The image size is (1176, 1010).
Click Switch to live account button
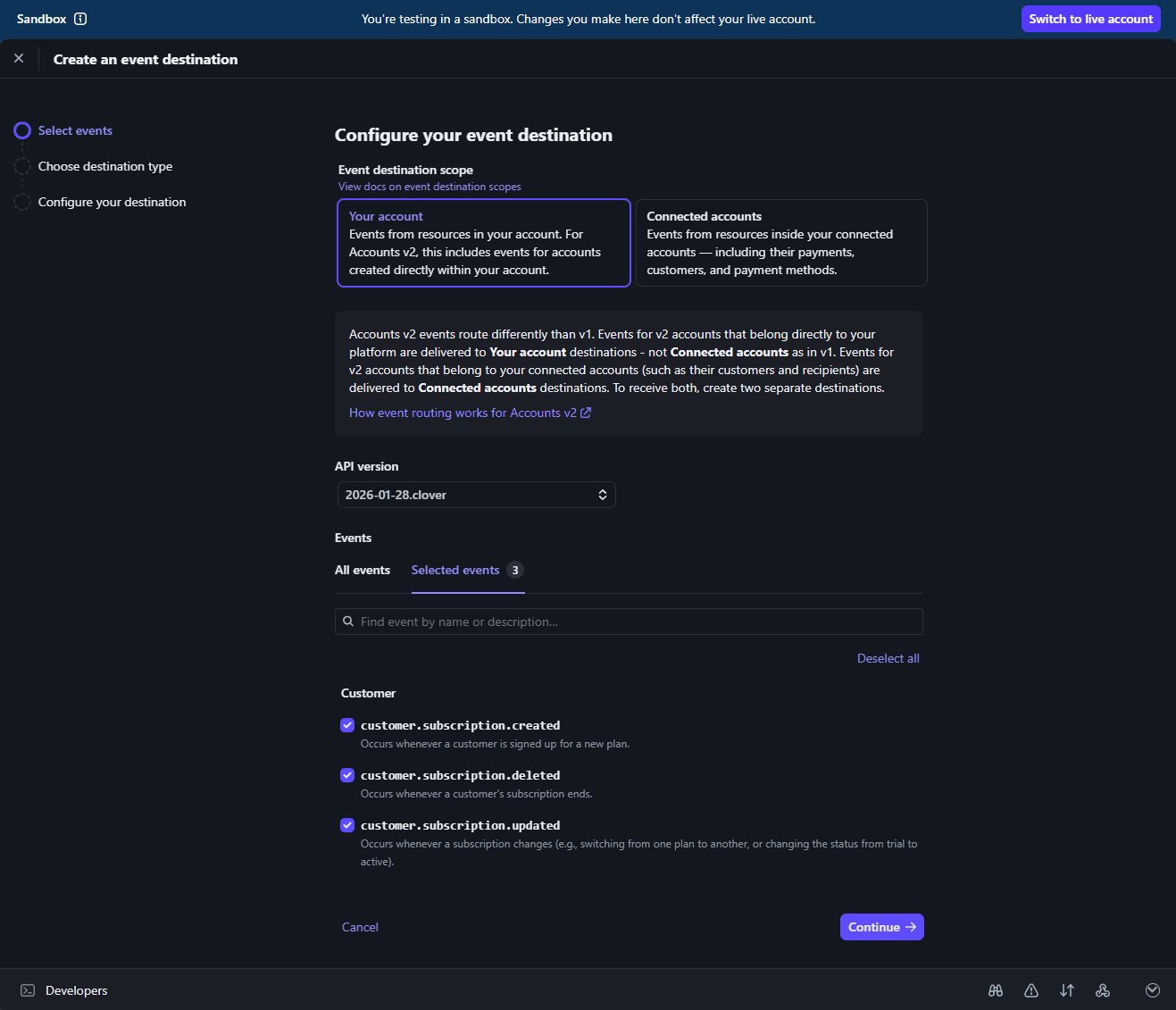tap(1091, 19)
